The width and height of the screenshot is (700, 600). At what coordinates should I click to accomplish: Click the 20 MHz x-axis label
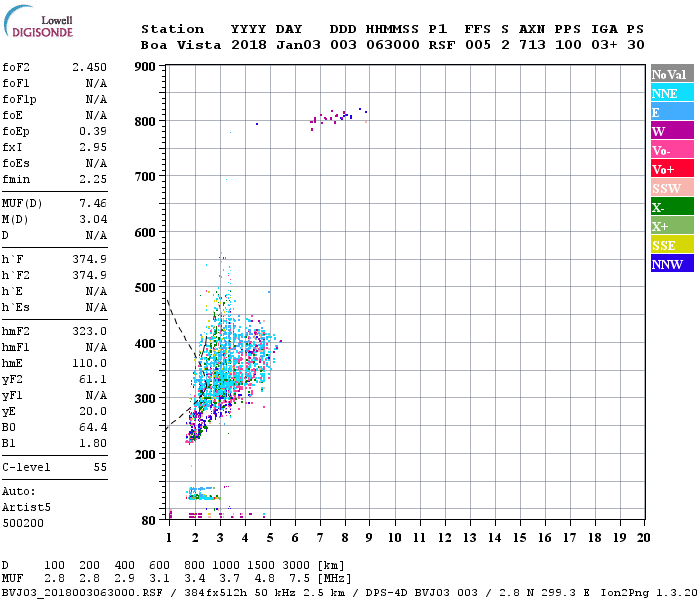click(x=643, y=538)
